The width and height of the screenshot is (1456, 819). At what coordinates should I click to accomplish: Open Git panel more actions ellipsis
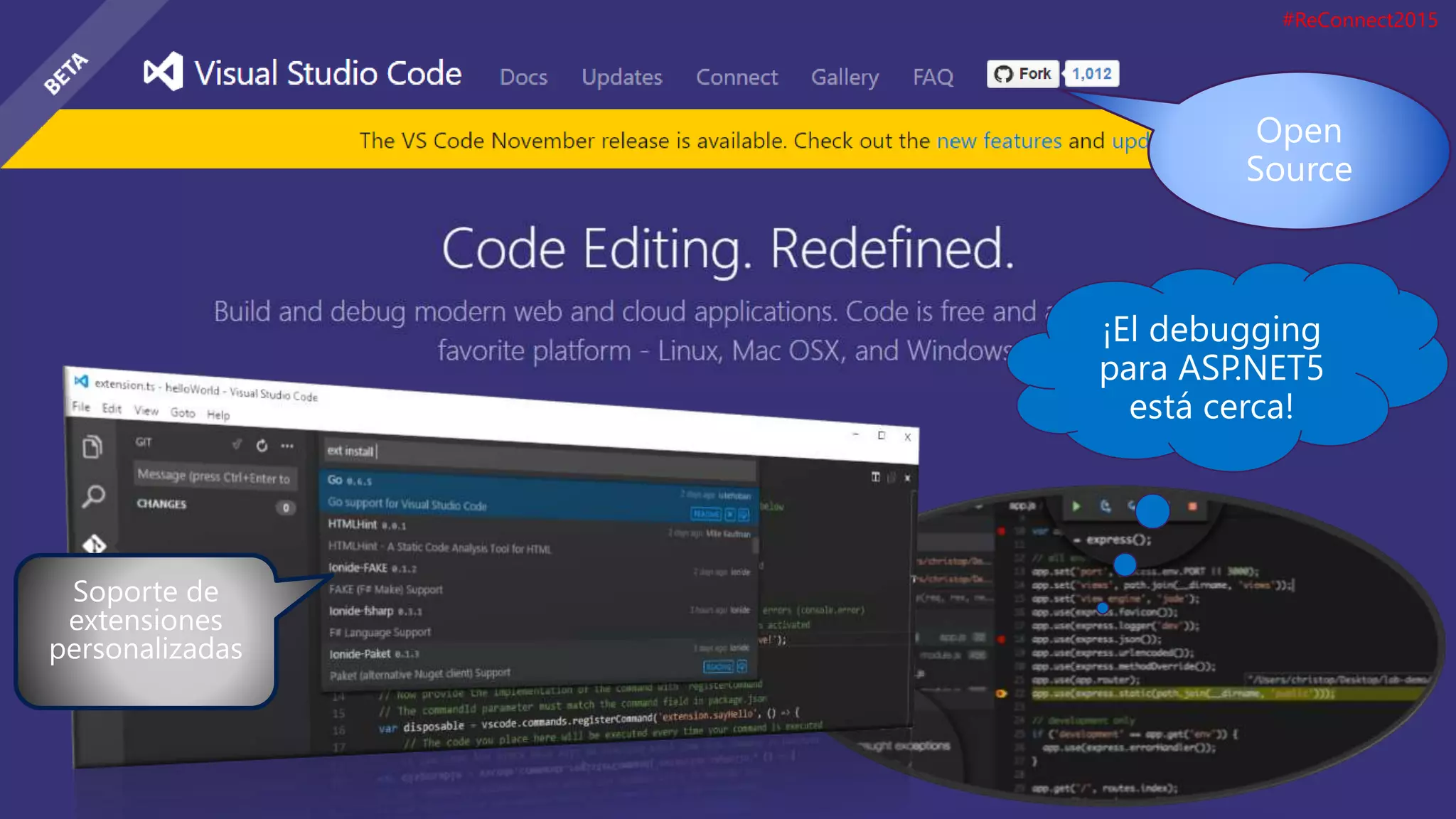[287, 446]
